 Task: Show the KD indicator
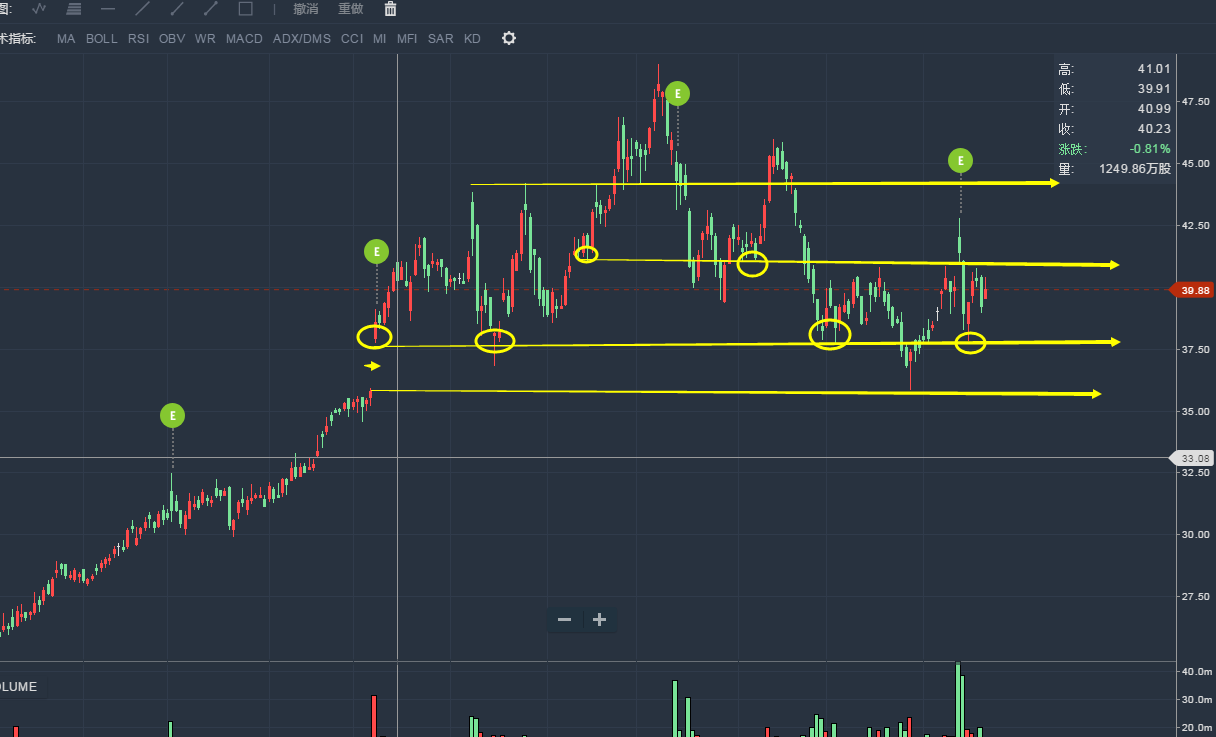[x=472, y=39]
